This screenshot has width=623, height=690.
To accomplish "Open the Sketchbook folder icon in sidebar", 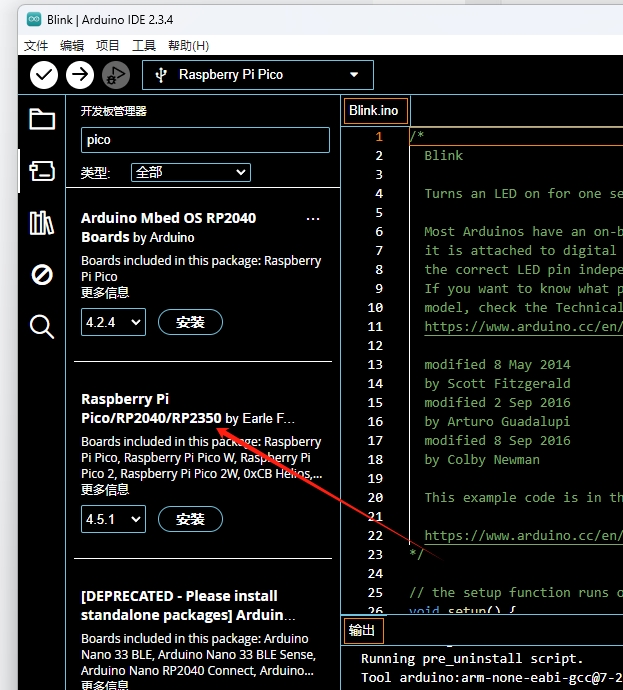I will 42,119.
